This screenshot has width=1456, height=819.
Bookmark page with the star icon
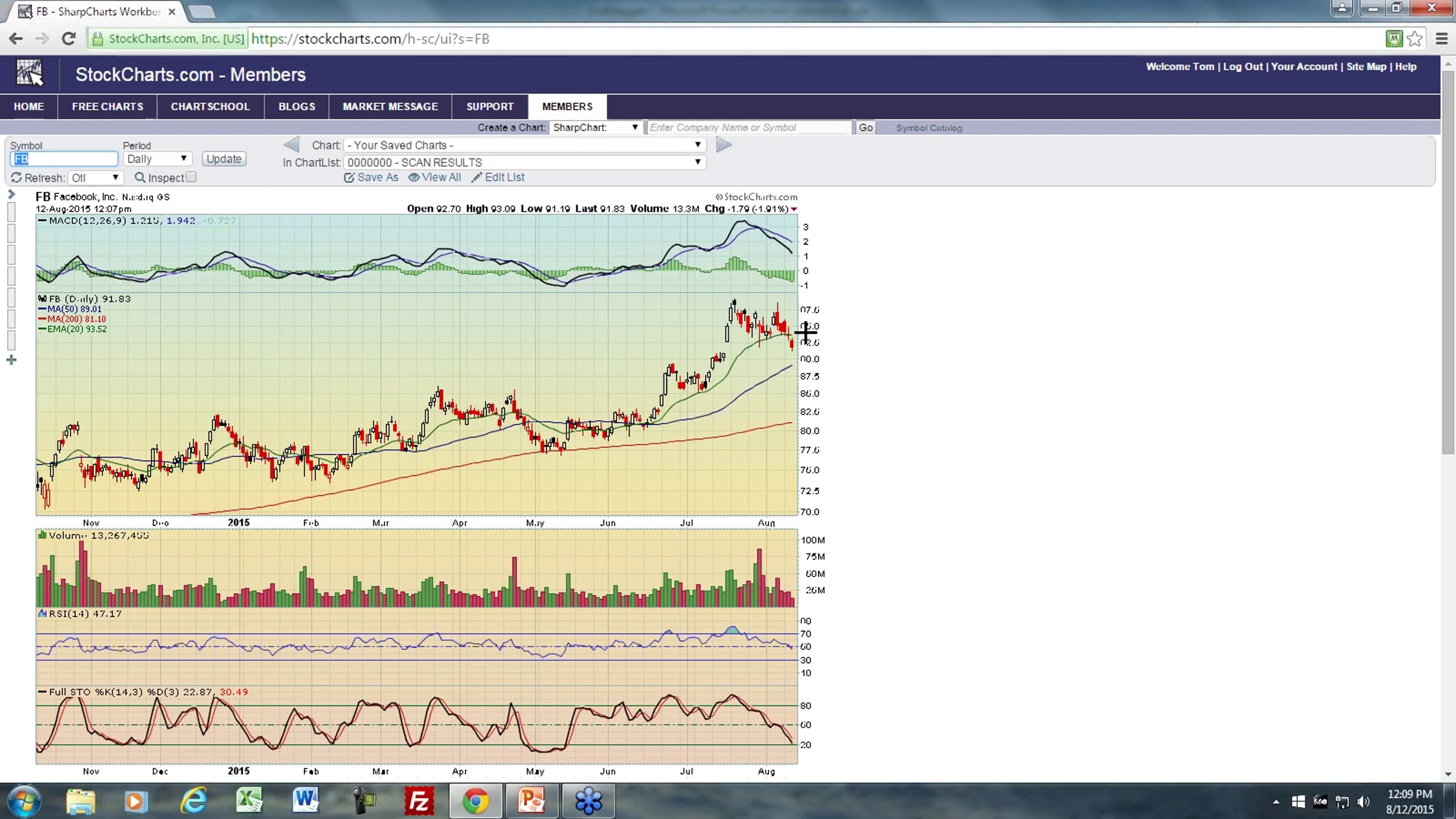1414,39
